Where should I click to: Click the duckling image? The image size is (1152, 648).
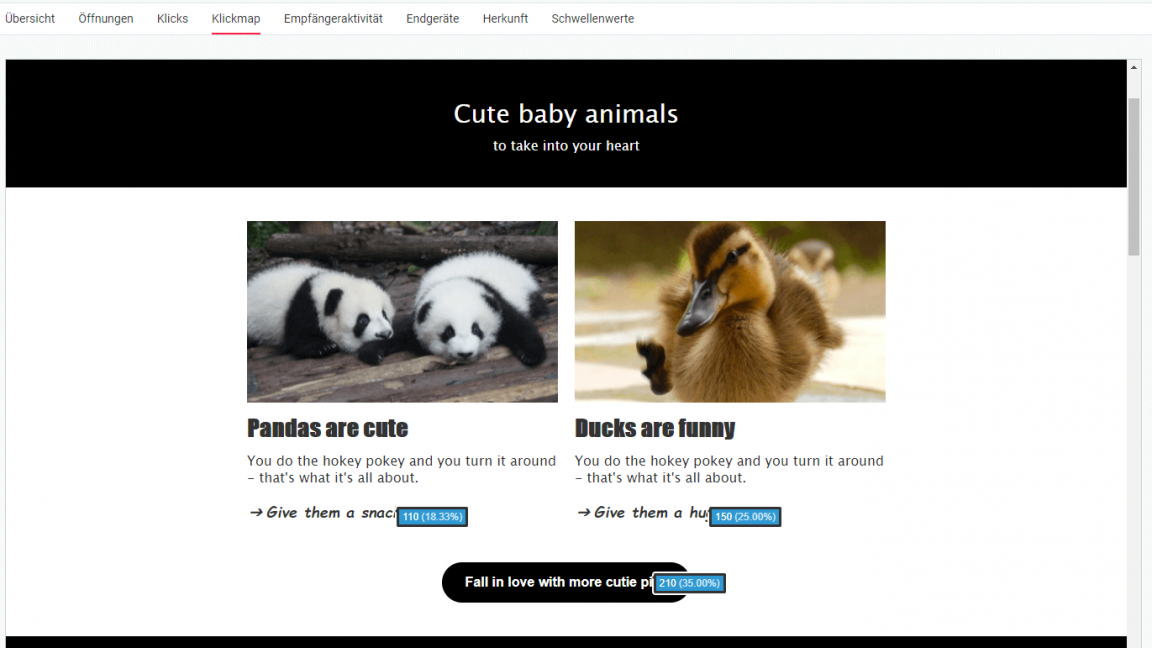(730, 311)
